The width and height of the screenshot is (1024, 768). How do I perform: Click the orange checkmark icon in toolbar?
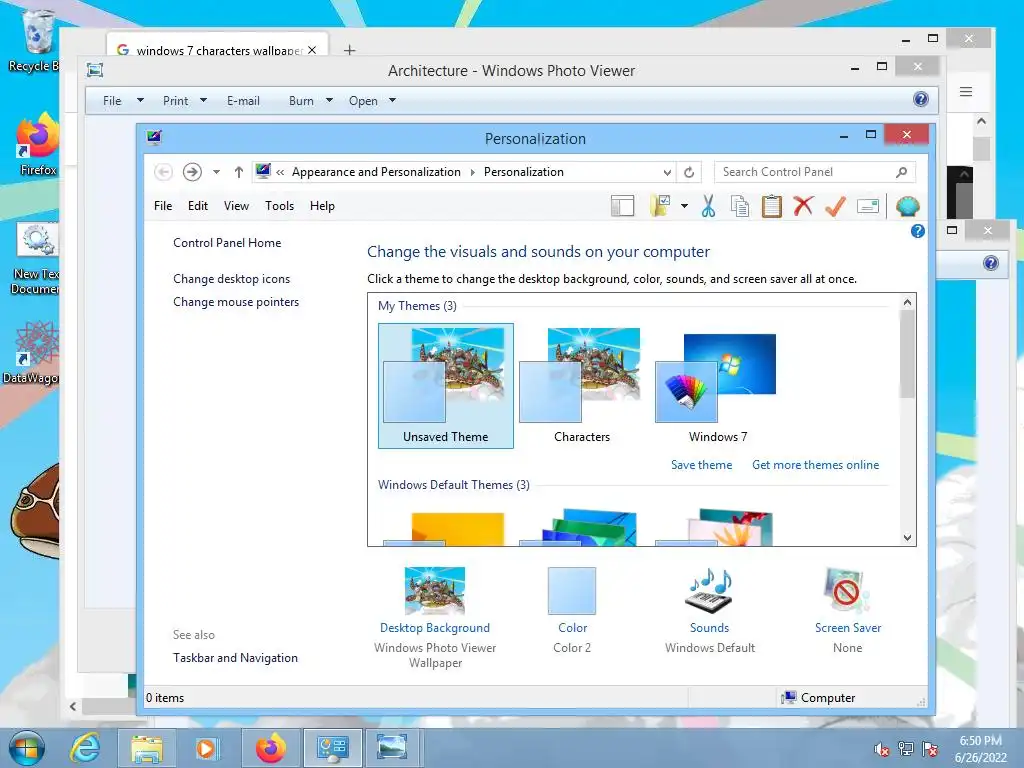pyautogui.click(x=835, y=206)
